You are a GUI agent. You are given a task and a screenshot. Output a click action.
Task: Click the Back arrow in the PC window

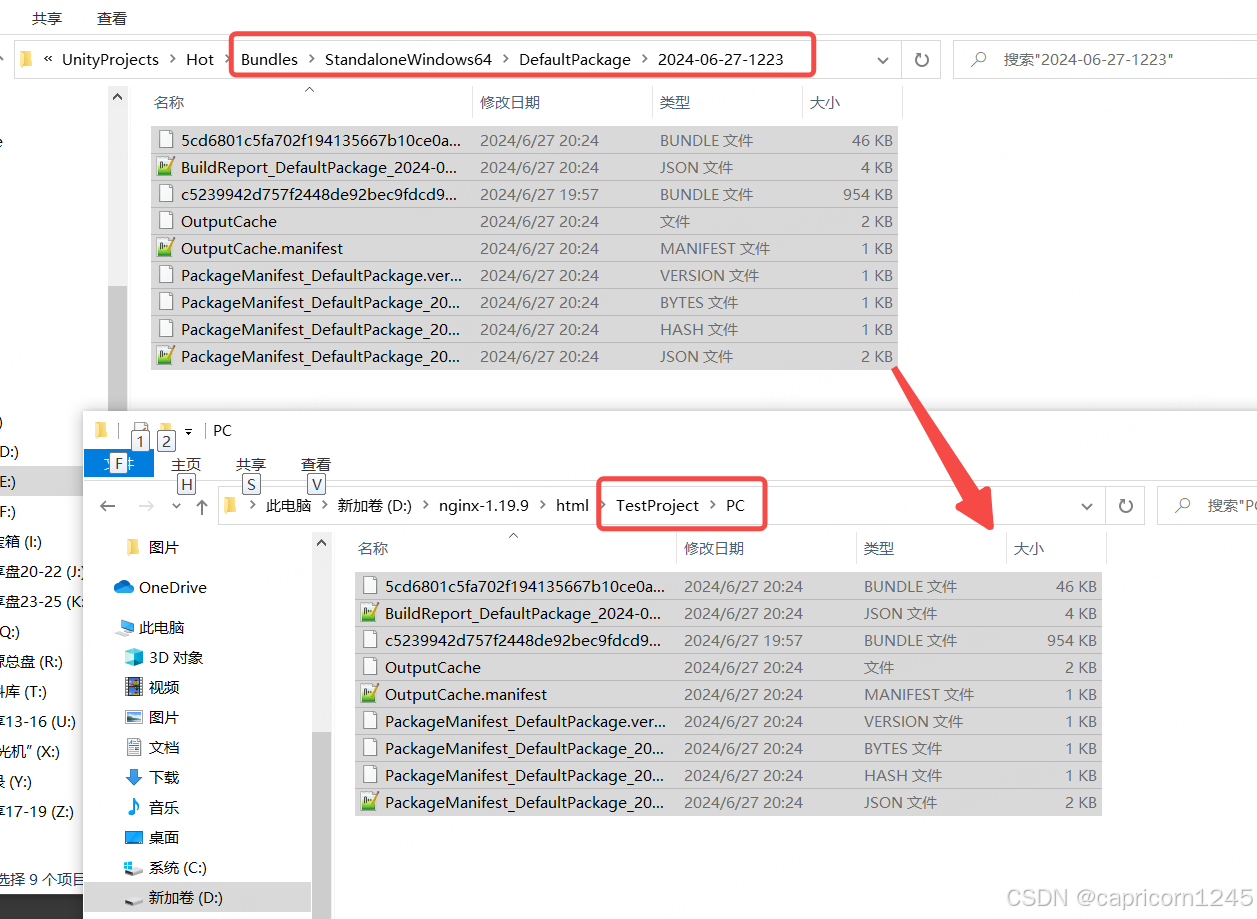pyautogui.click(x=109, y=506)
